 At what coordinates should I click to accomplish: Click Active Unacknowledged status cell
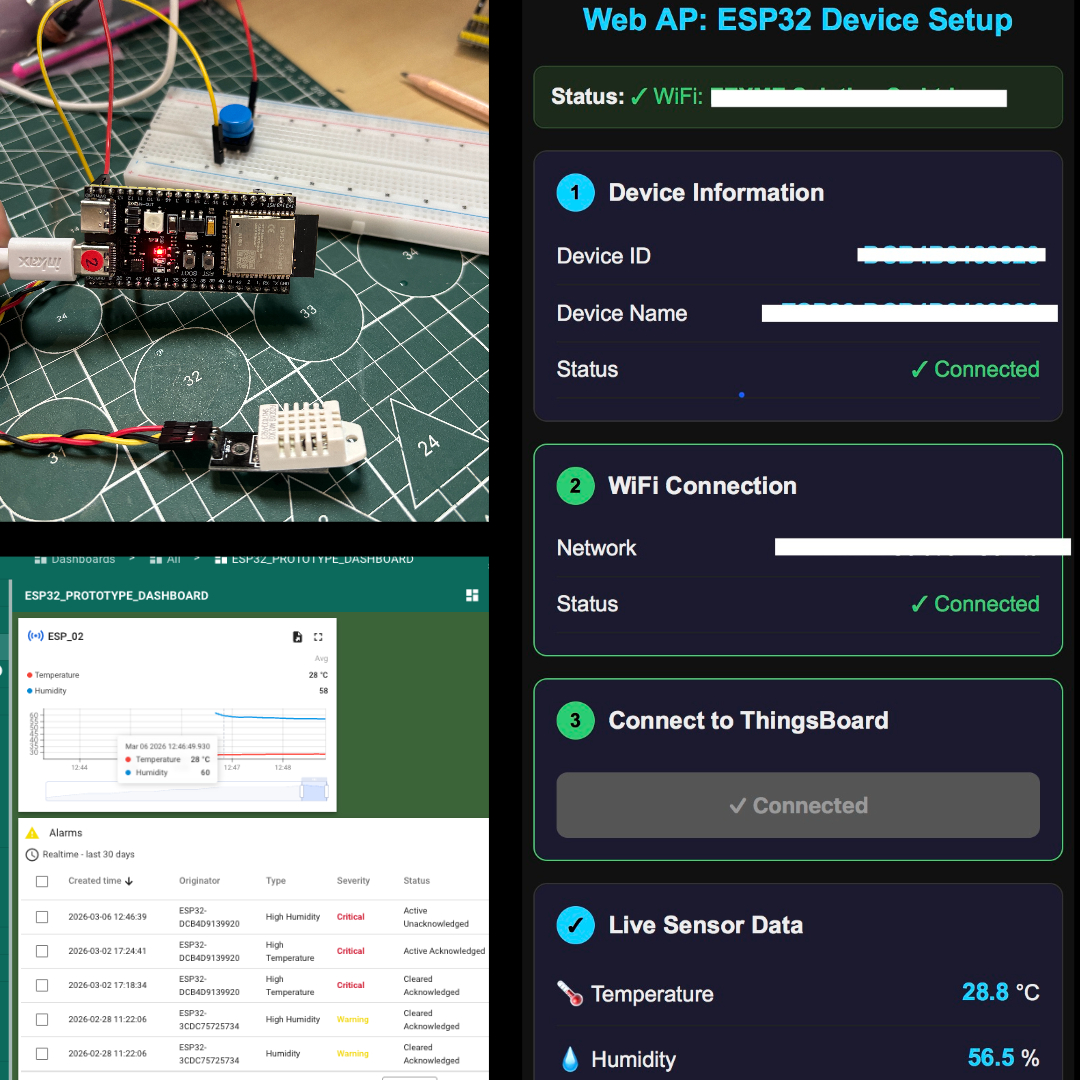436,917
